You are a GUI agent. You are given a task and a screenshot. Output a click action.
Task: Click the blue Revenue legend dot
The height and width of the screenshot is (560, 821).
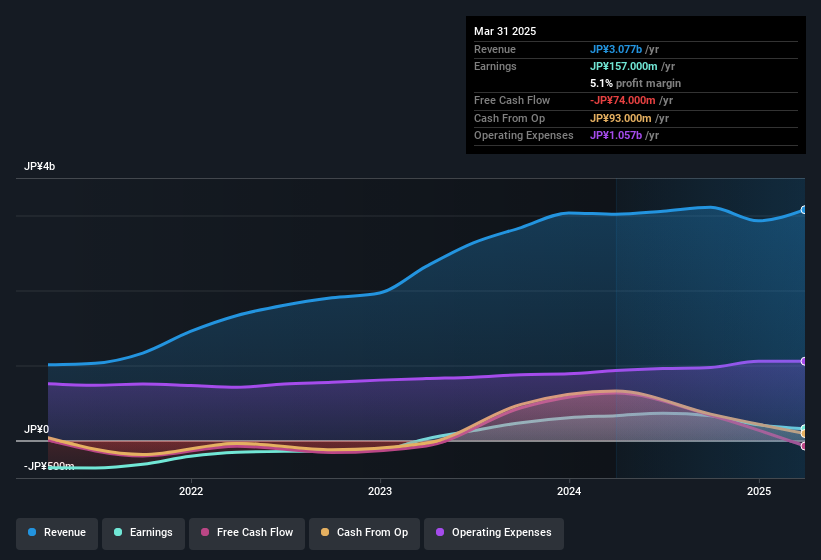pos(32,532)
